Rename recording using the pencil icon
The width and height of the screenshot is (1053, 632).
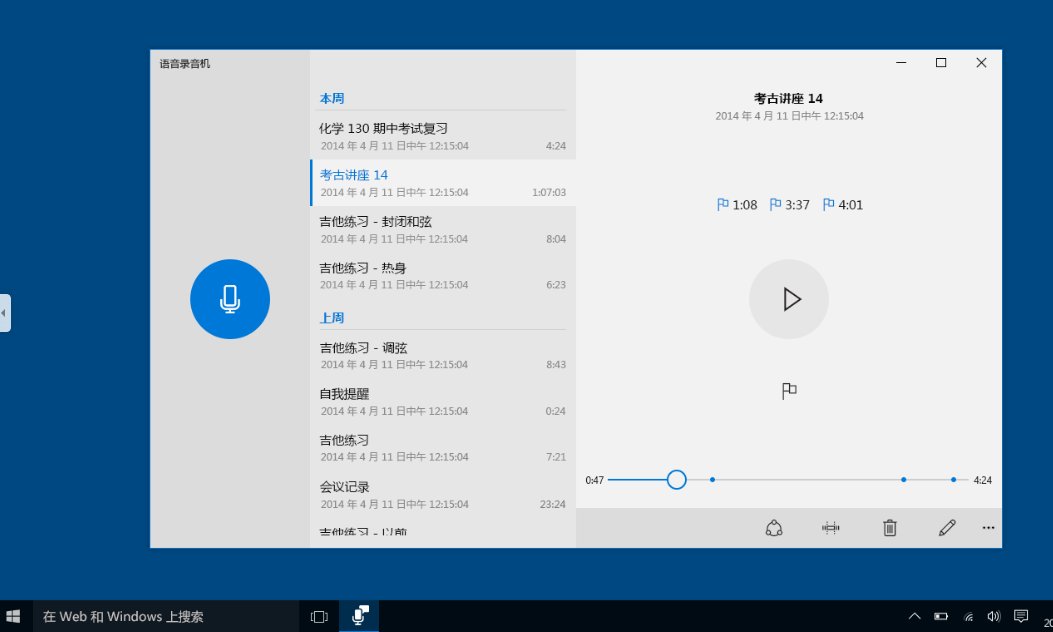click(x=947, y=528)
